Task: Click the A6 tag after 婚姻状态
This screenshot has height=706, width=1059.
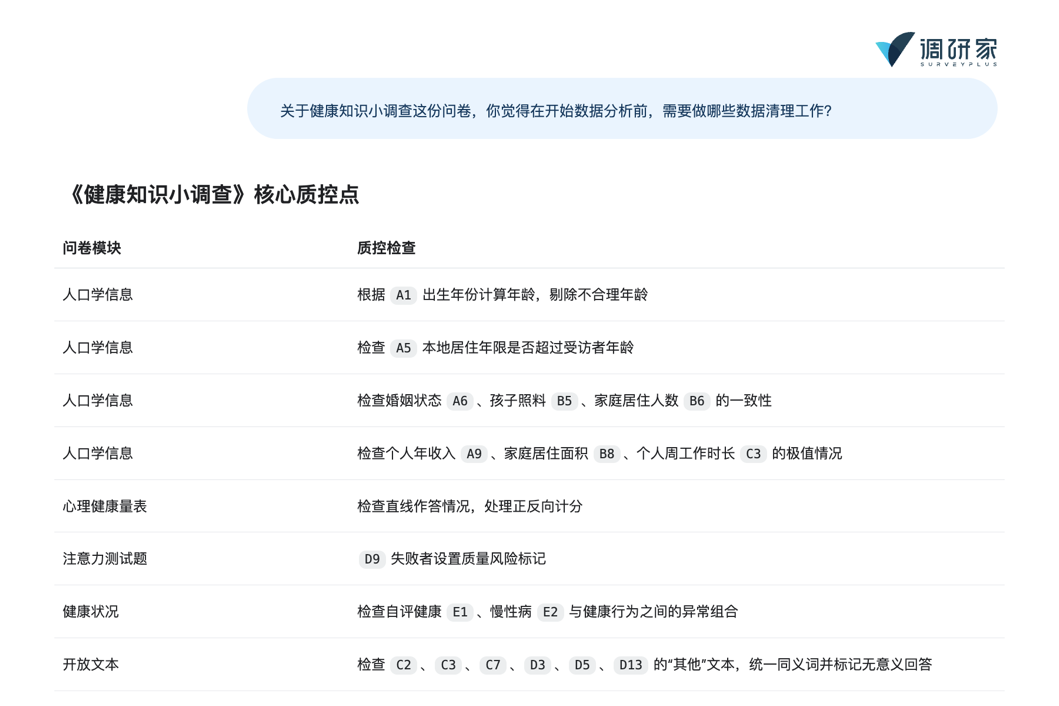Action: click(x=460, y=401)
